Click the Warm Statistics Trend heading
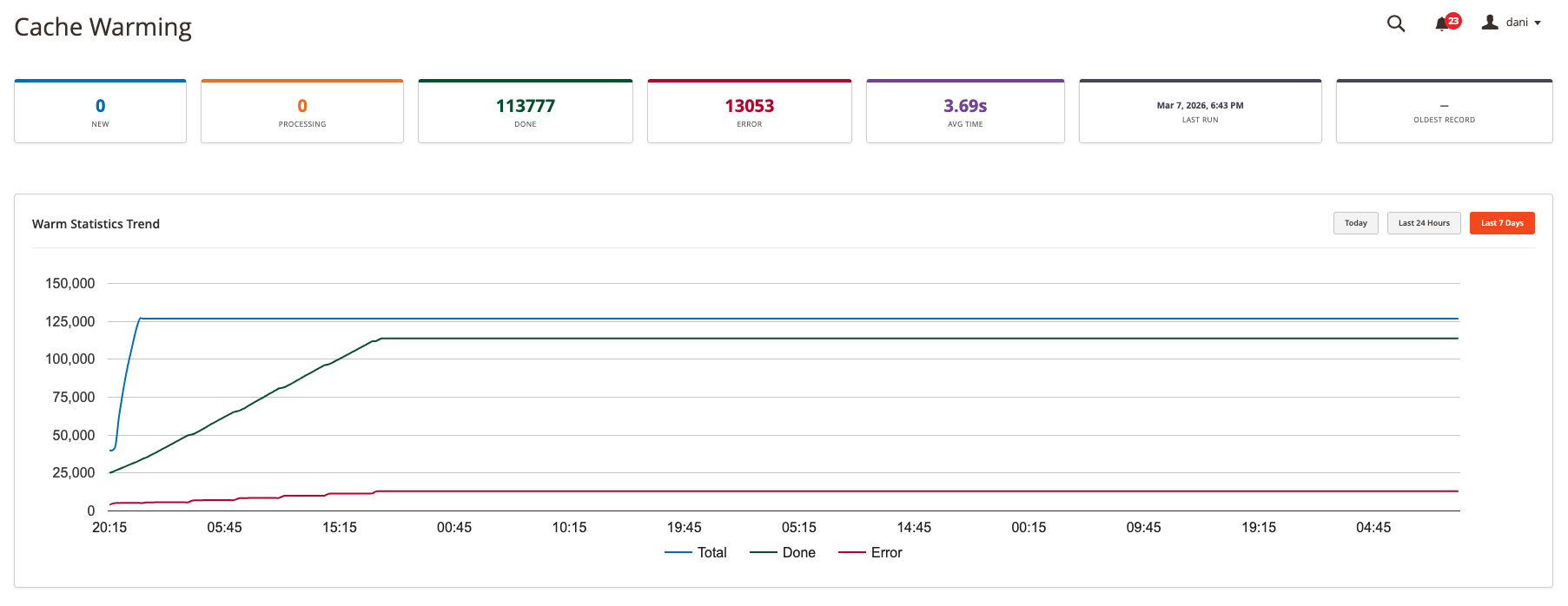 tap(96, 224)
